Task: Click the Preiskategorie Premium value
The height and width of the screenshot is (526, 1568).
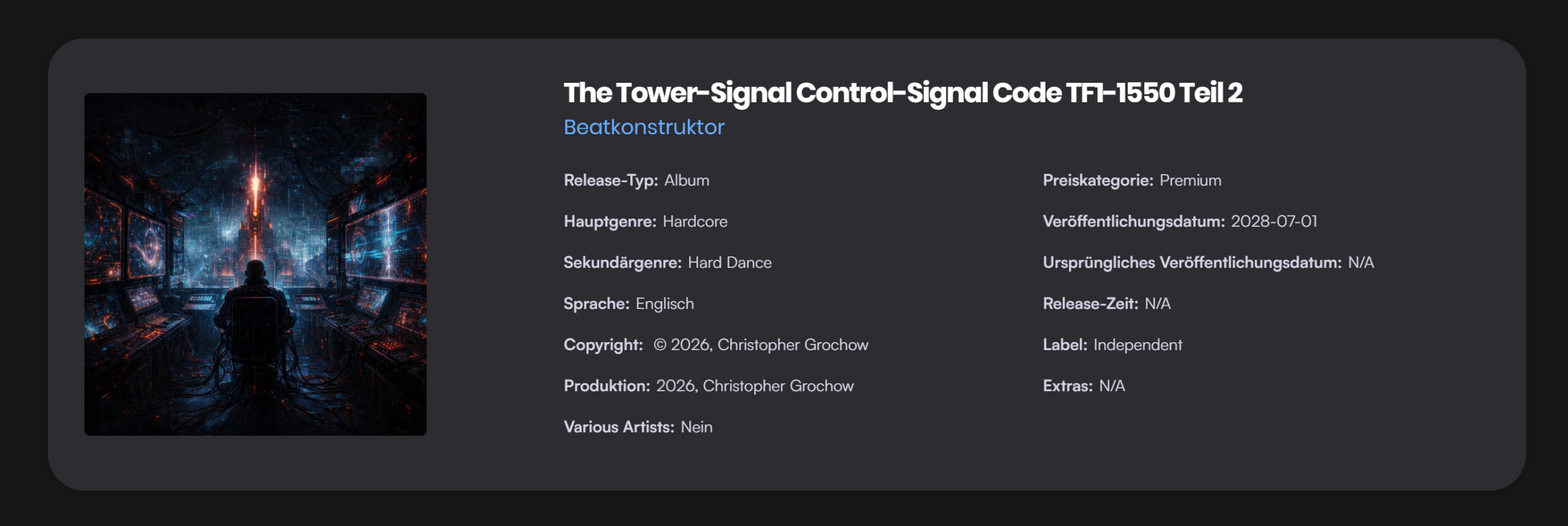Action: [x=1190, y=180]
